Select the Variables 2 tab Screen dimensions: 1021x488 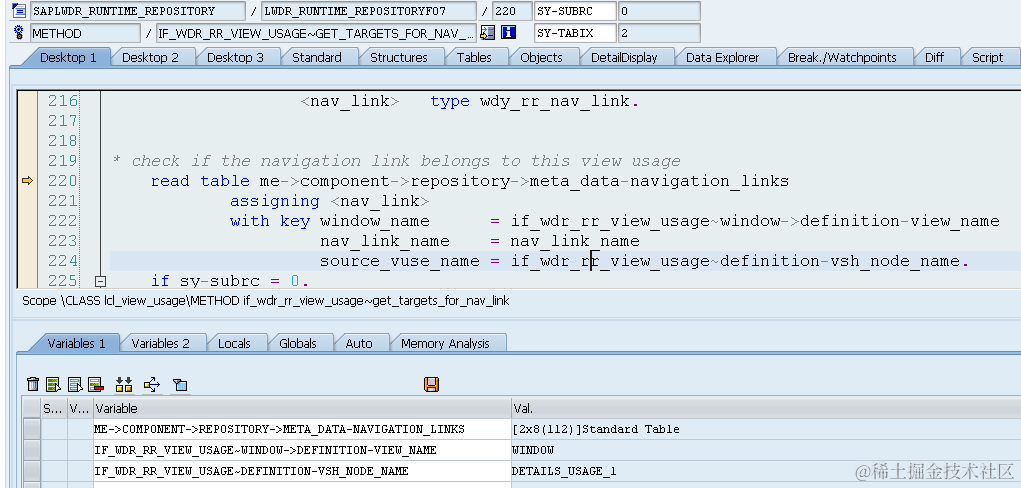160,343
